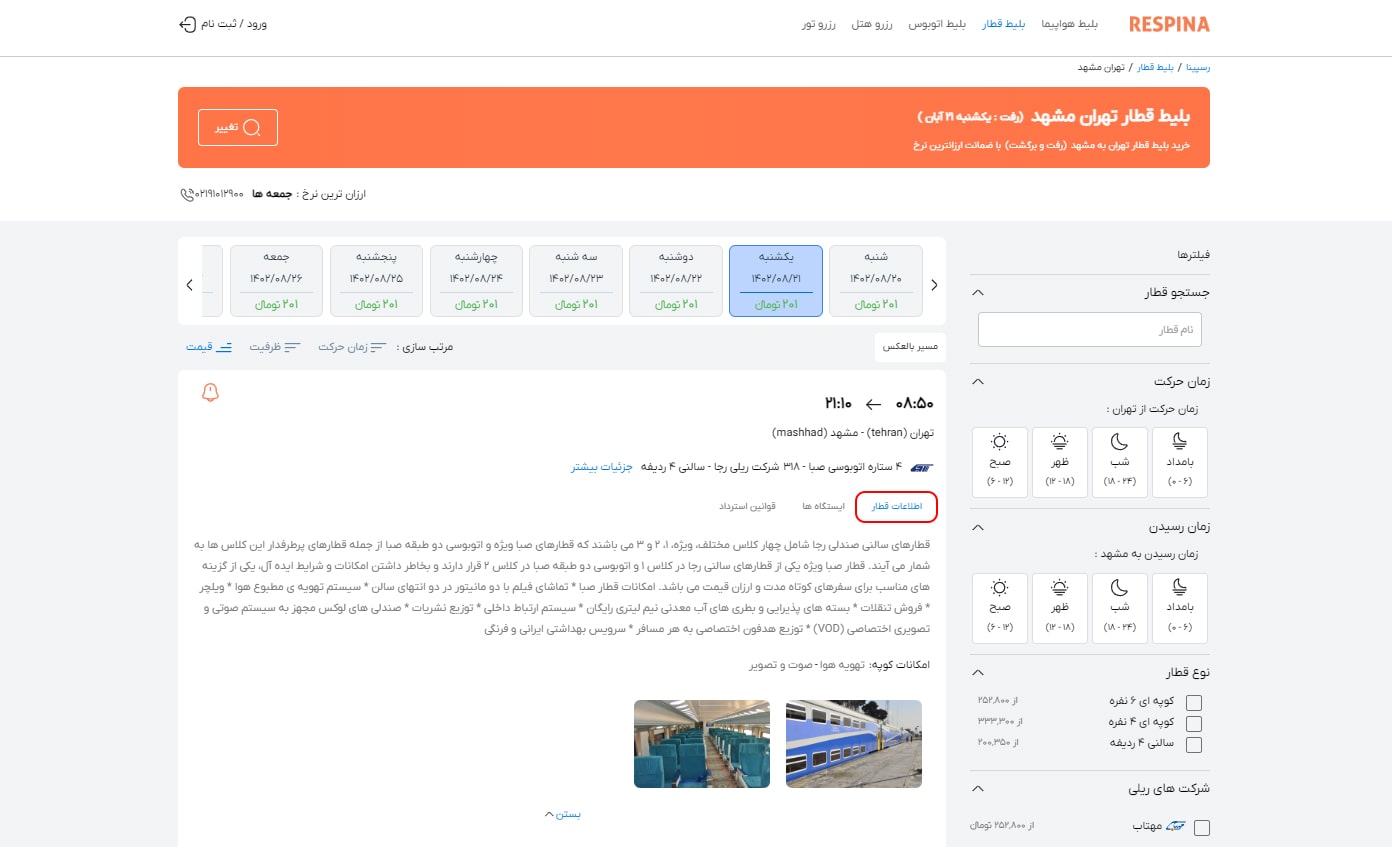
Task: Click the change search (تغییر) button
Action: click(238, 128)
